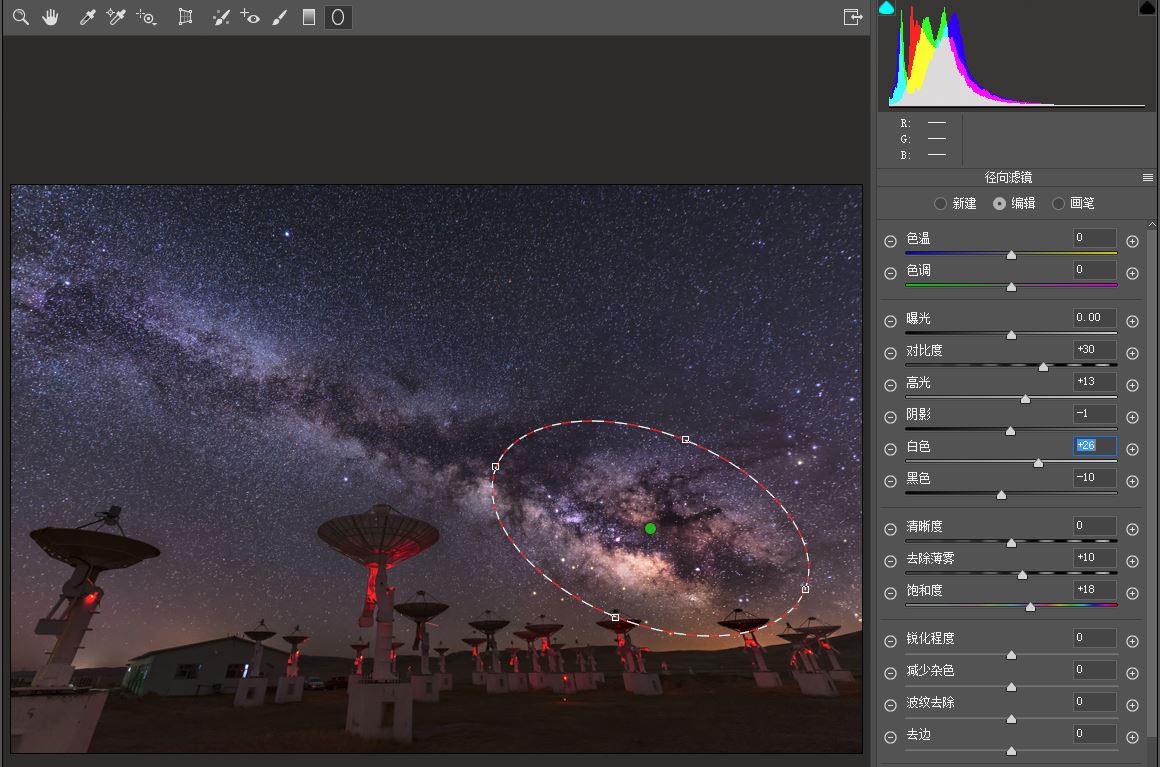This screenshot has width=1160, height=767.
Task: Click the 色温 value input field
Action: click(1094, 238)
